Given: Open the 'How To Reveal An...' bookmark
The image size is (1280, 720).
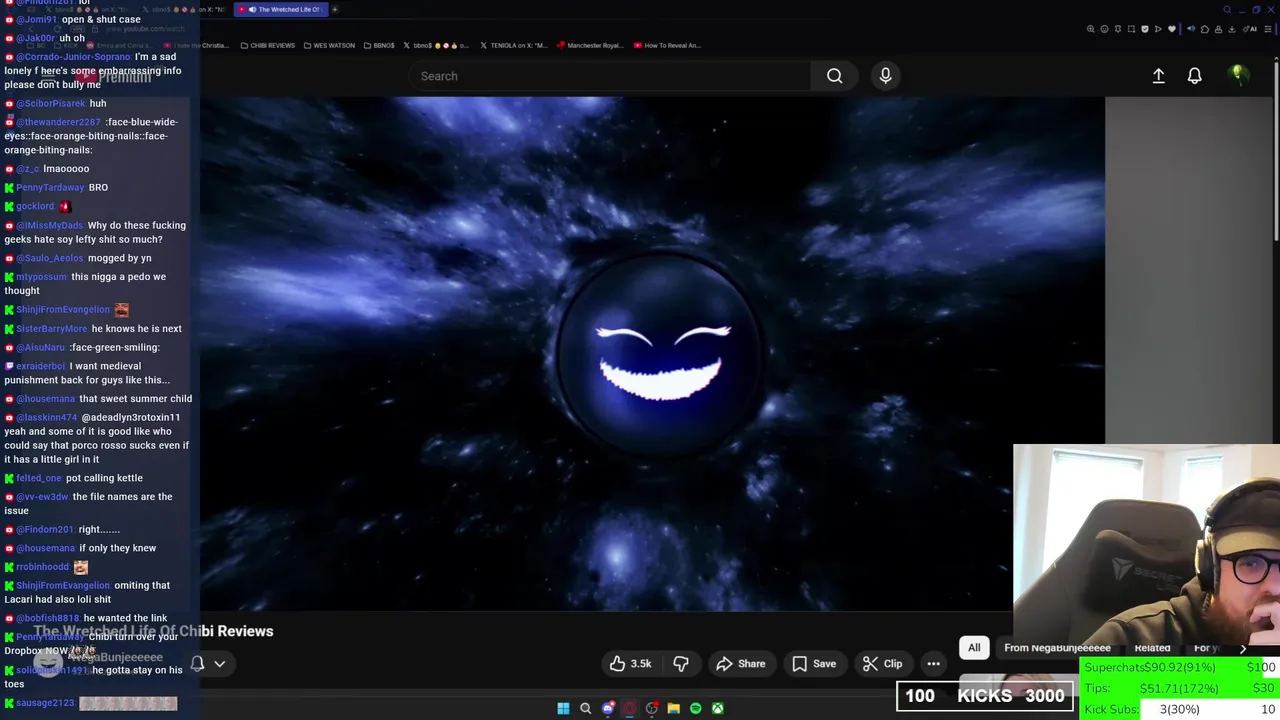Looking at the screenshot, I should pyautogui.click(x=668, y=45).
